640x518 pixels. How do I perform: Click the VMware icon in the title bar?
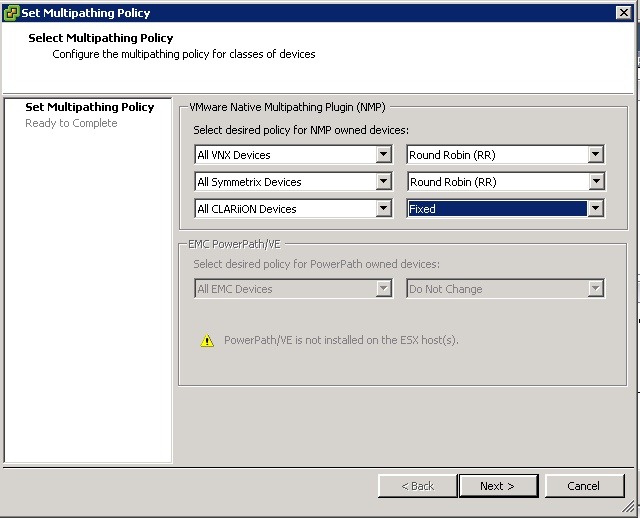[11, 13]
